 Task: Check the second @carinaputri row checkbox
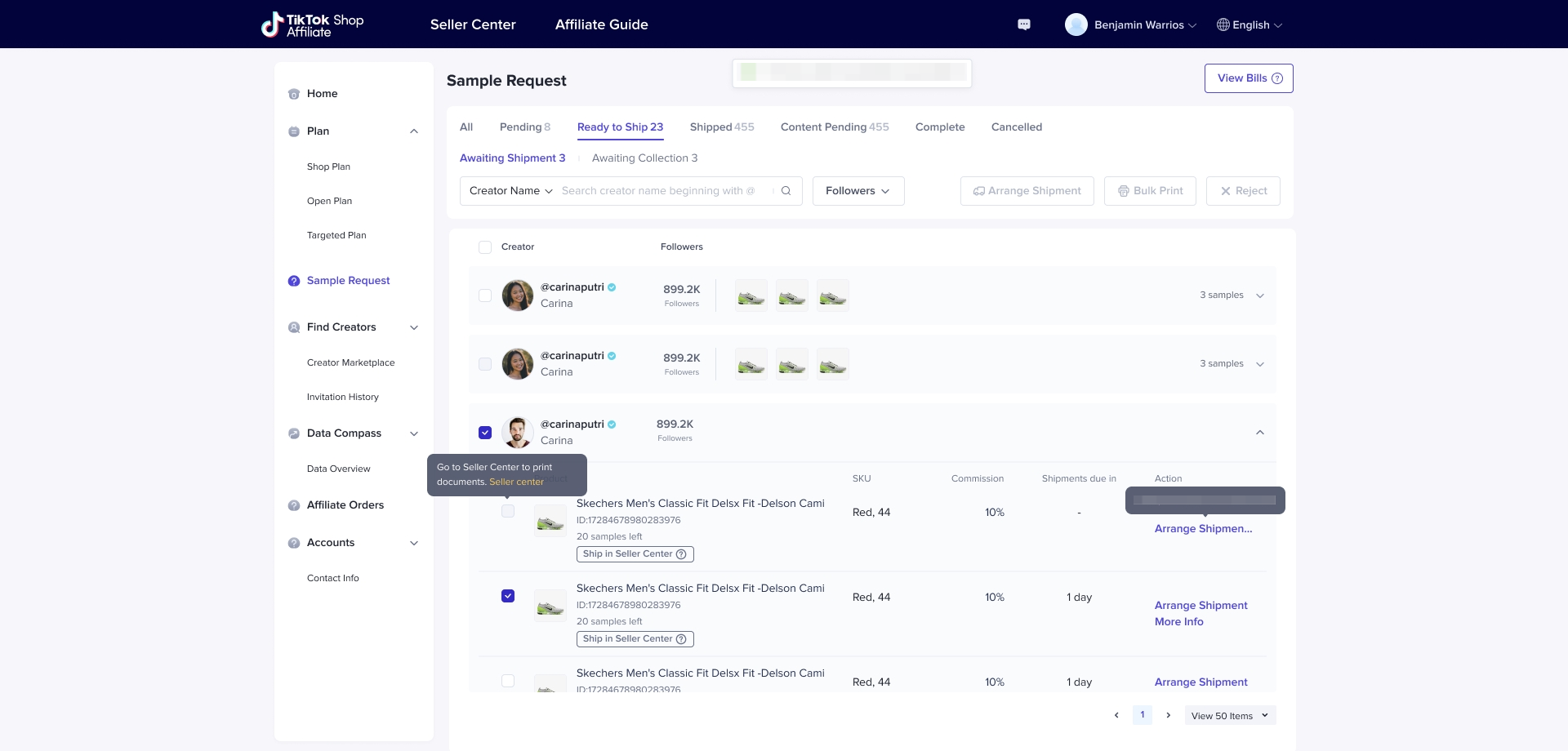pos(485,364)
